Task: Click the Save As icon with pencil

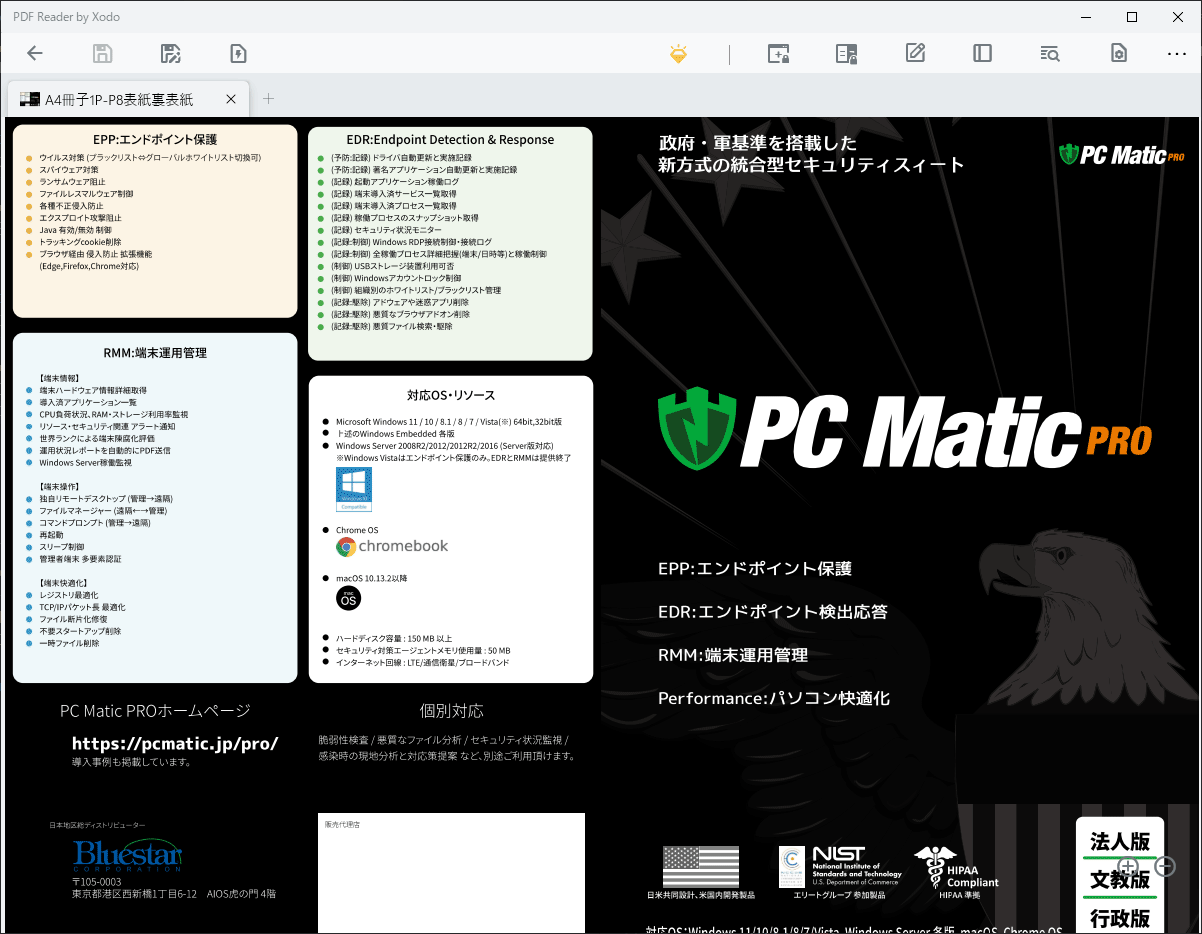Action: (170, 54)
